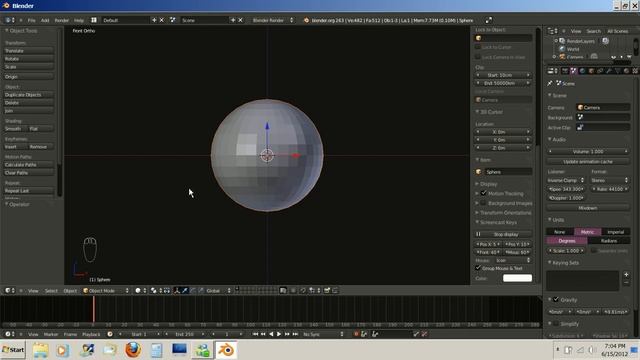Click the remove keying set minus icon

point(626,282)
